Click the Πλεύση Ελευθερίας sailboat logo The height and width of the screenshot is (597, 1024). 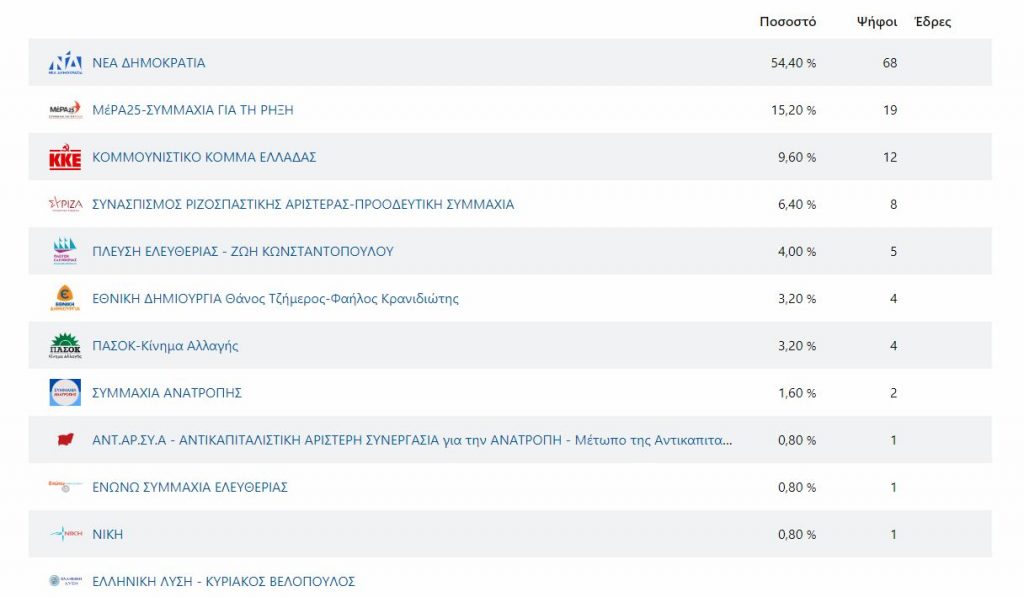click(x=65, y=251)
